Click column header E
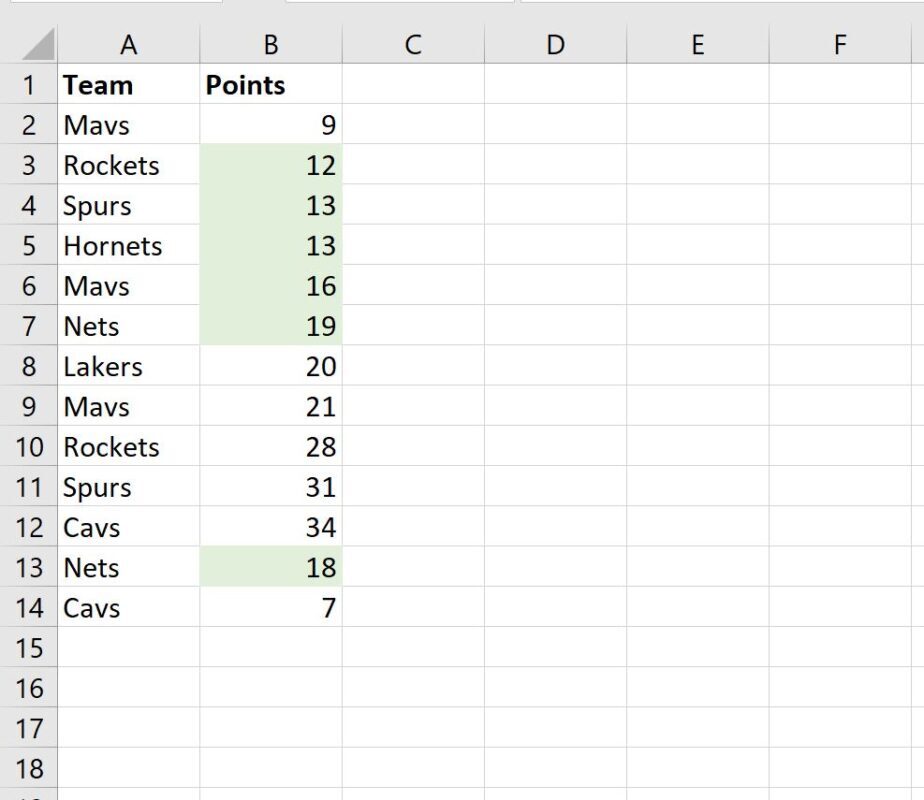The width and height of the screenshot is (924, 800). tap(697, 44)
